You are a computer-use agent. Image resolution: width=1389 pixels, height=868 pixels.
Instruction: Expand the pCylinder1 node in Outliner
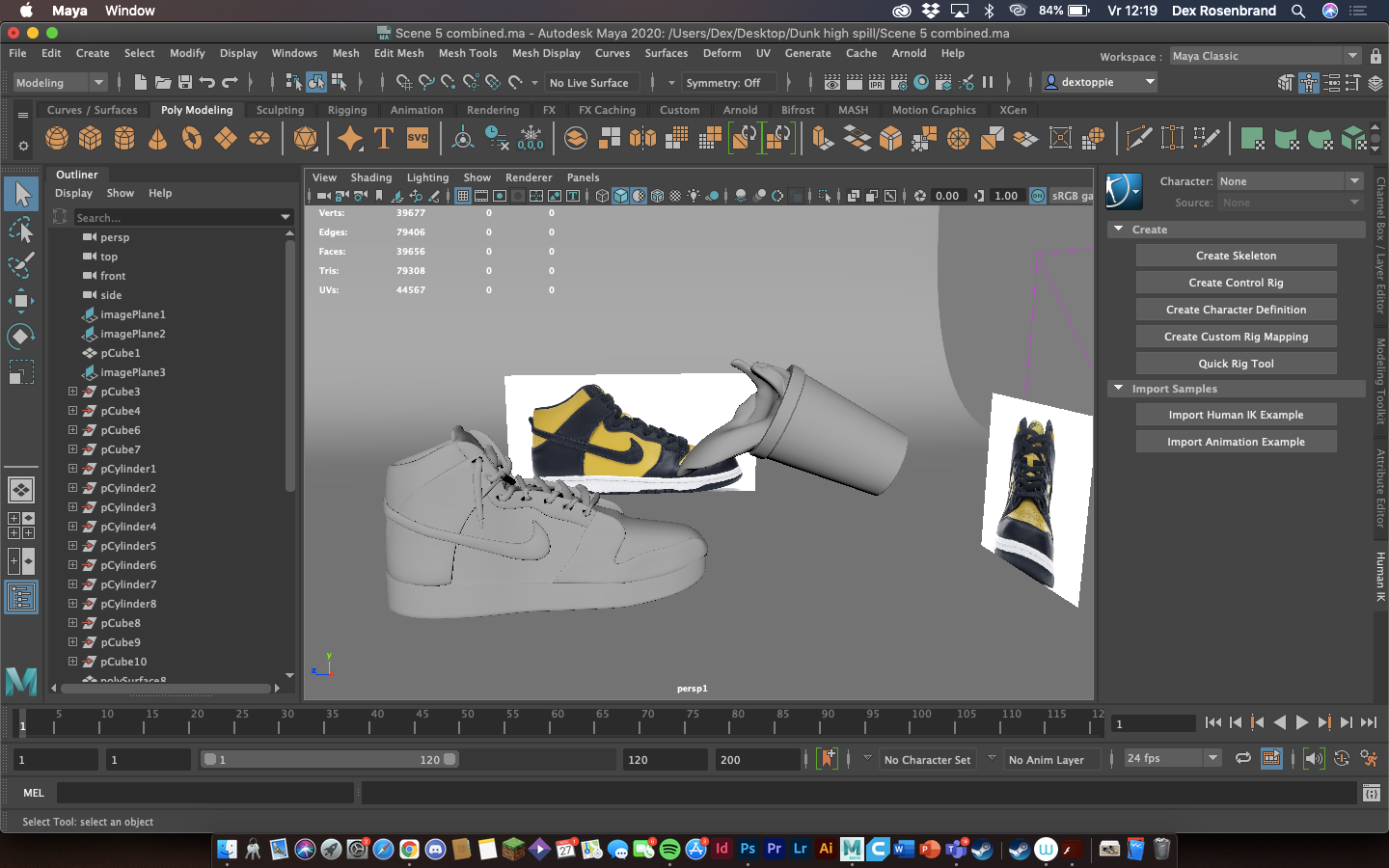[x=72, y=469]
